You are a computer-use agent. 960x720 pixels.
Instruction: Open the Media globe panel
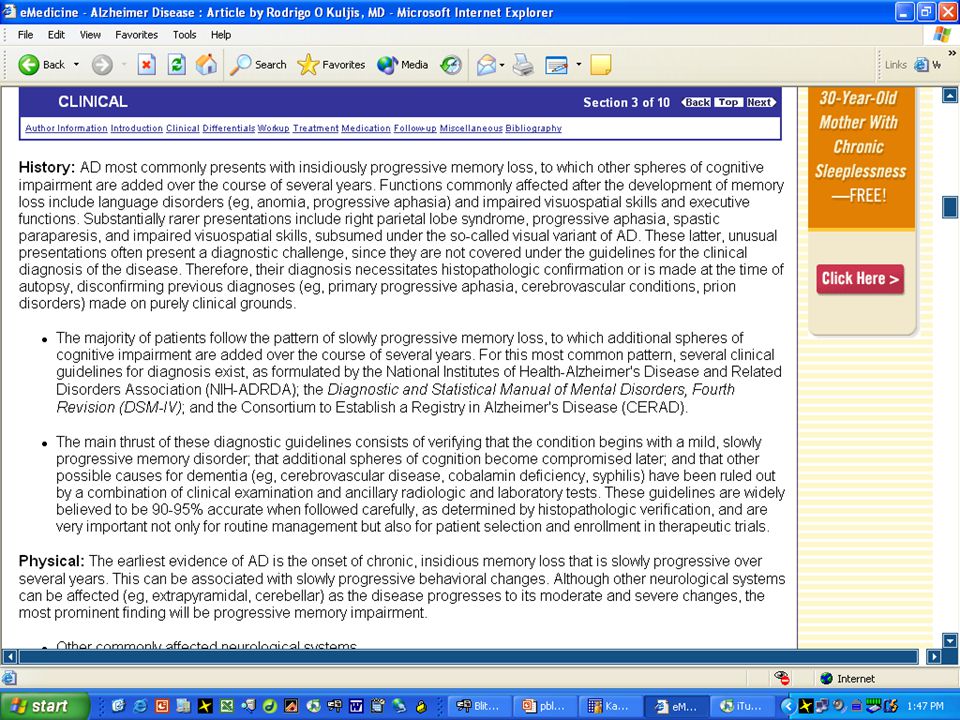pyautogui.click(x=402, y=64)
